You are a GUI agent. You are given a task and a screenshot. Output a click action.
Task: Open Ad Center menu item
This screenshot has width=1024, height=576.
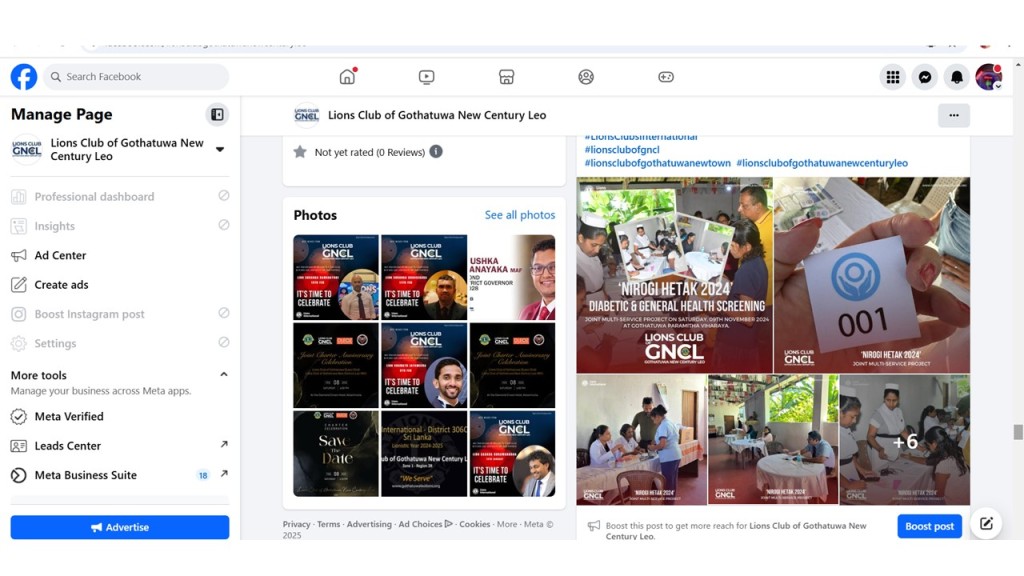click(120, 255)
